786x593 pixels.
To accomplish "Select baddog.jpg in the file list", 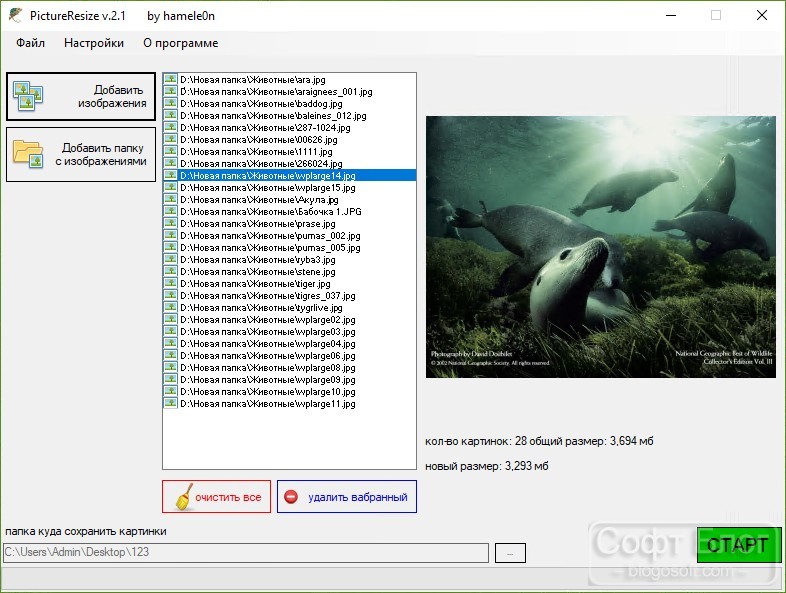I will click(x=289, y=104).
